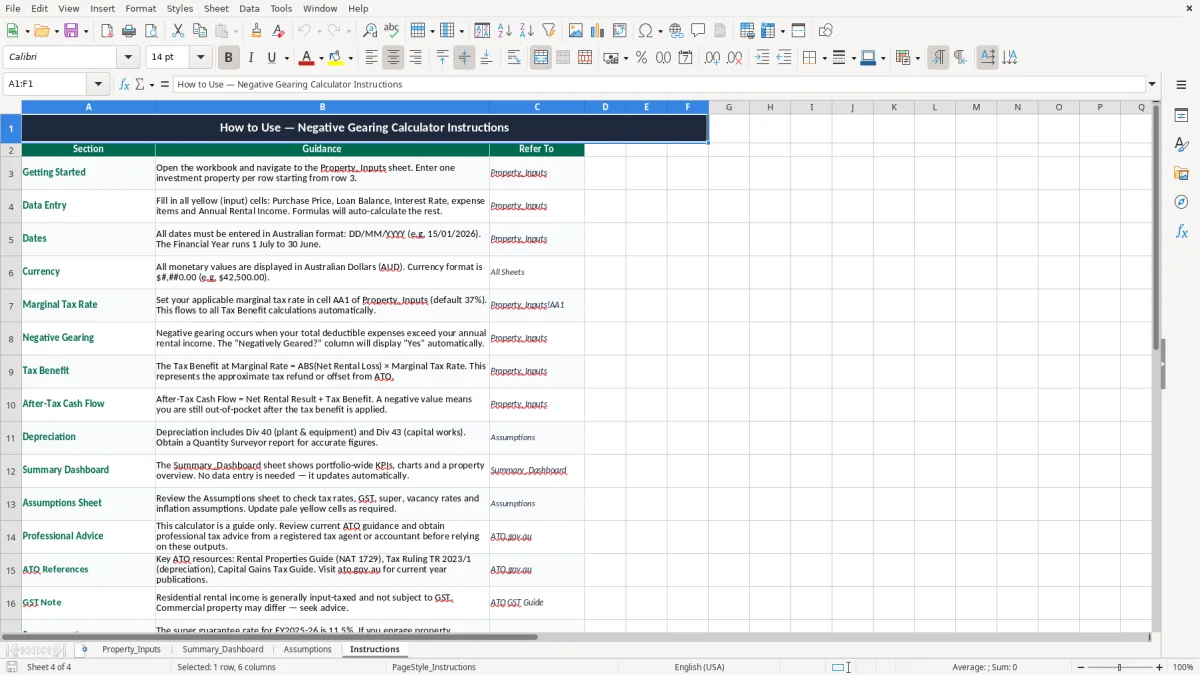
Task: Activate Clone Formatting paintbrush
Action: pyautogui.click(x=256, y=31)
